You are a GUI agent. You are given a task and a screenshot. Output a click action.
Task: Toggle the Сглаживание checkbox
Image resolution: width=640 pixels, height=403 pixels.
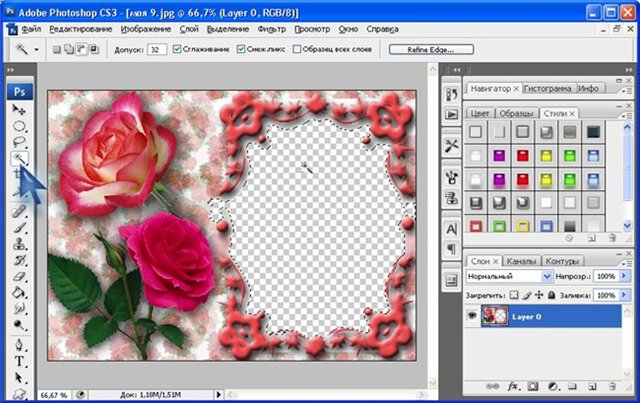point(177,48)
